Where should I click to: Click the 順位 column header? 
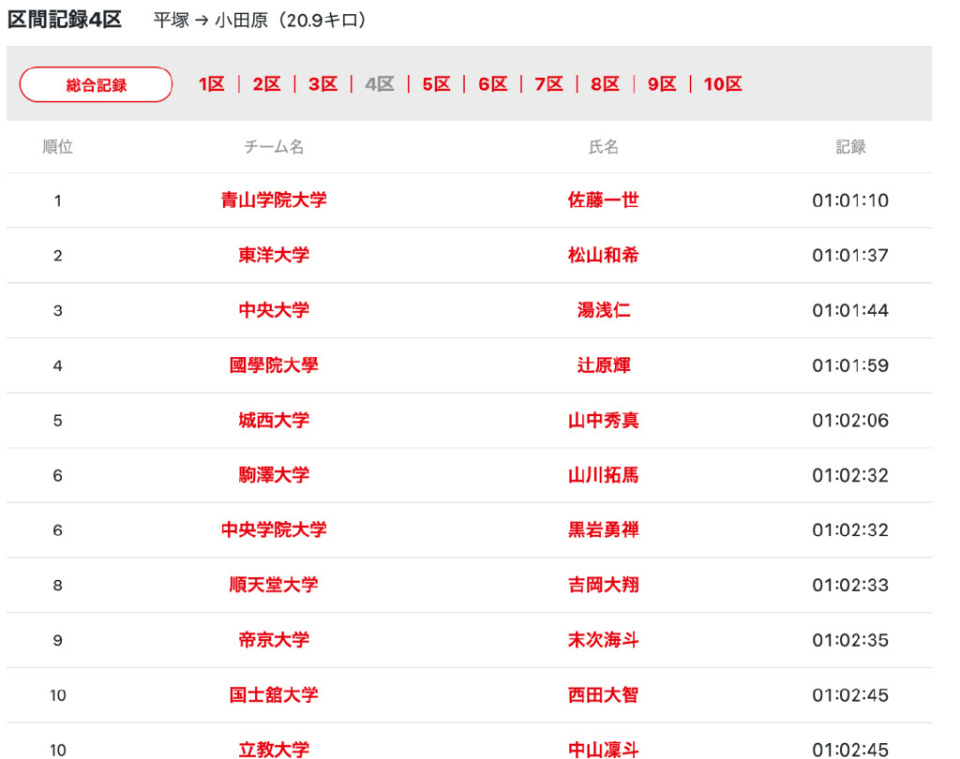[58, 147]
